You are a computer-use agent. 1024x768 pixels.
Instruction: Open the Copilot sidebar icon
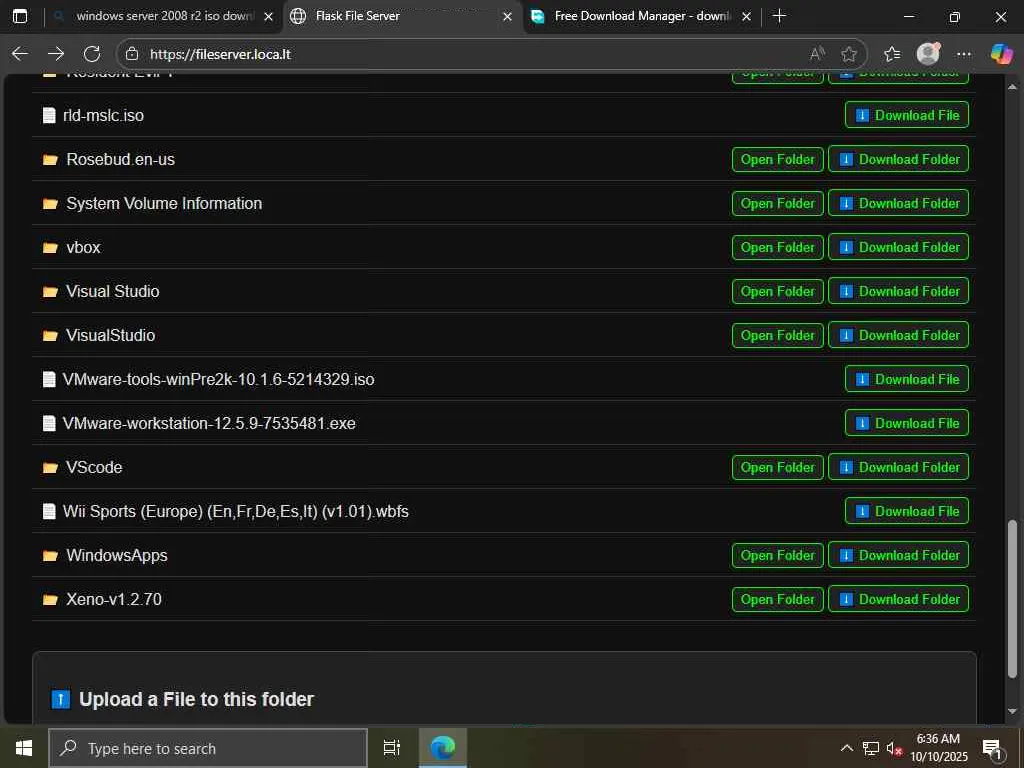tap(1001, 54)
